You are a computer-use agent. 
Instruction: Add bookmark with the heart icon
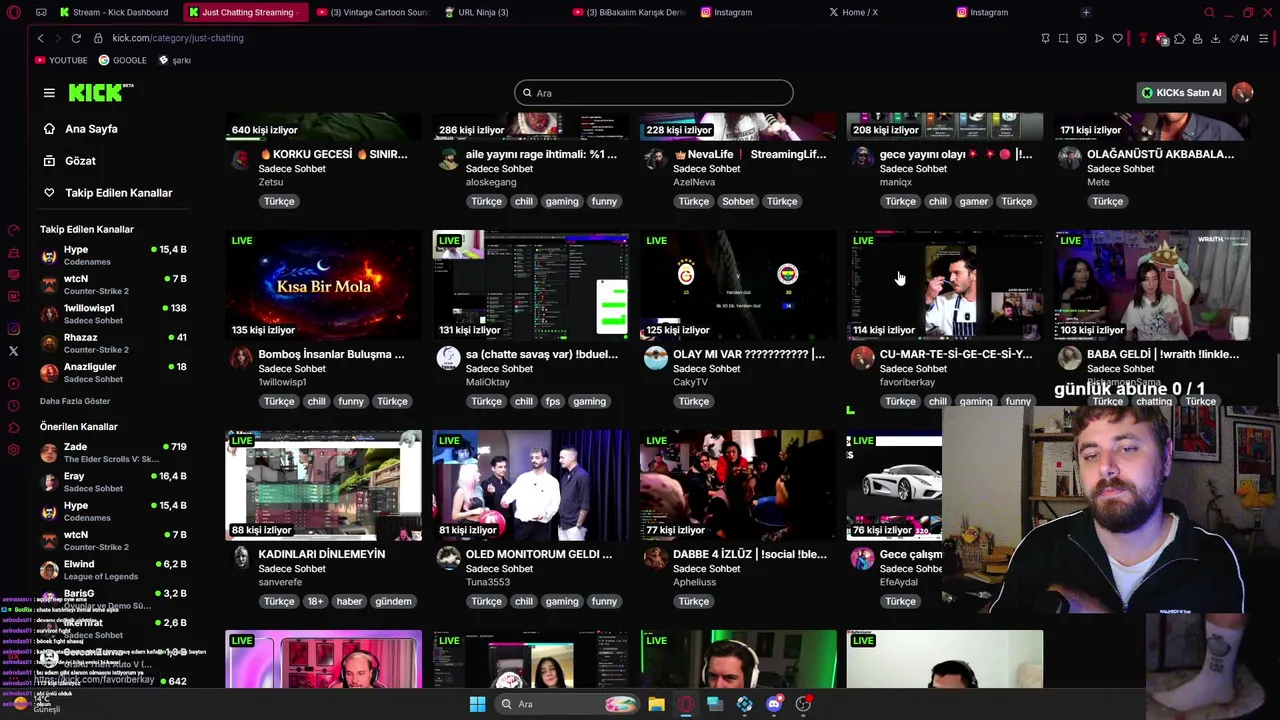[1117, 38]
